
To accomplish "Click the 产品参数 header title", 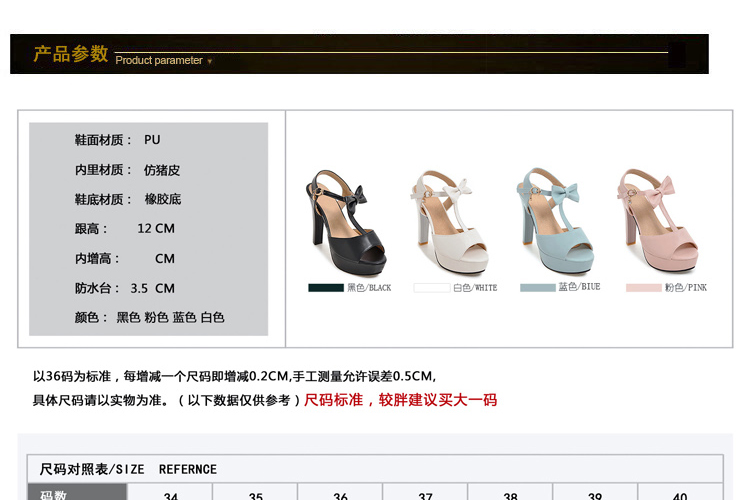I will (71, 54).
